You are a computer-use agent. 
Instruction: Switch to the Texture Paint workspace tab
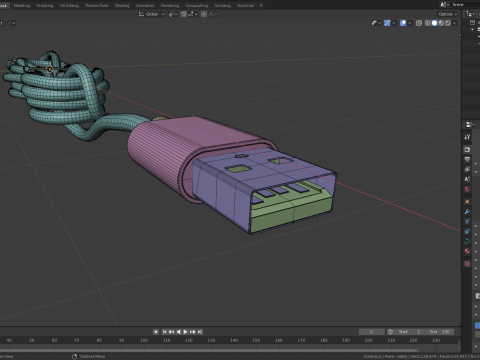[97, 5]
